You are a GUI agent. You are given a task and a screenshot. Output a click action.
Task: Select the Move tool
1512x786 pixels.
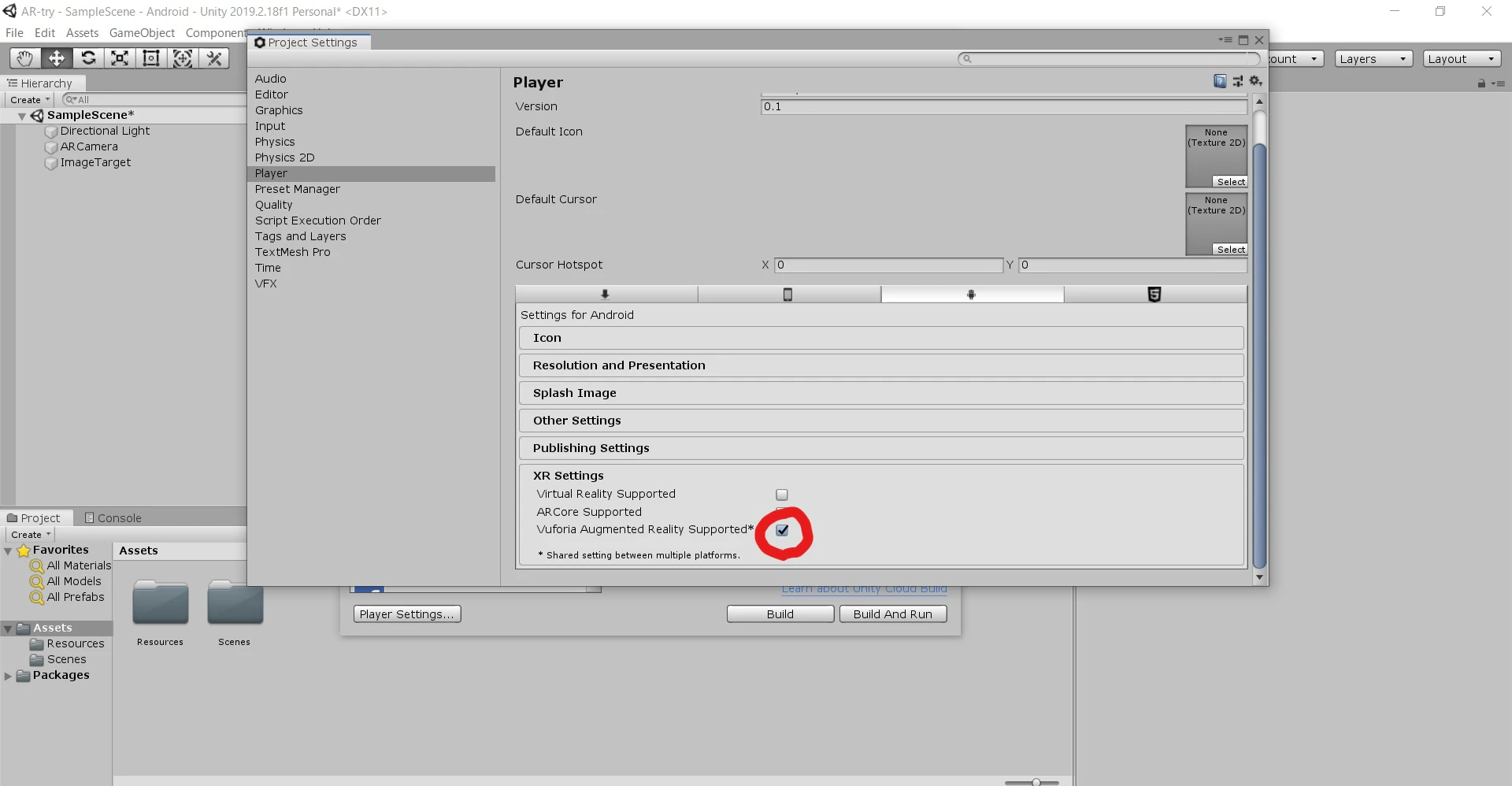57,58
